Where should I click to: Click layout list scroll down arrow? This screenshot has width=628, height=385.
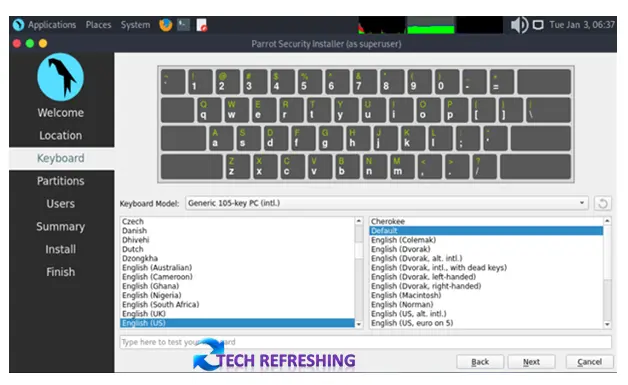(x=359, y=324)
